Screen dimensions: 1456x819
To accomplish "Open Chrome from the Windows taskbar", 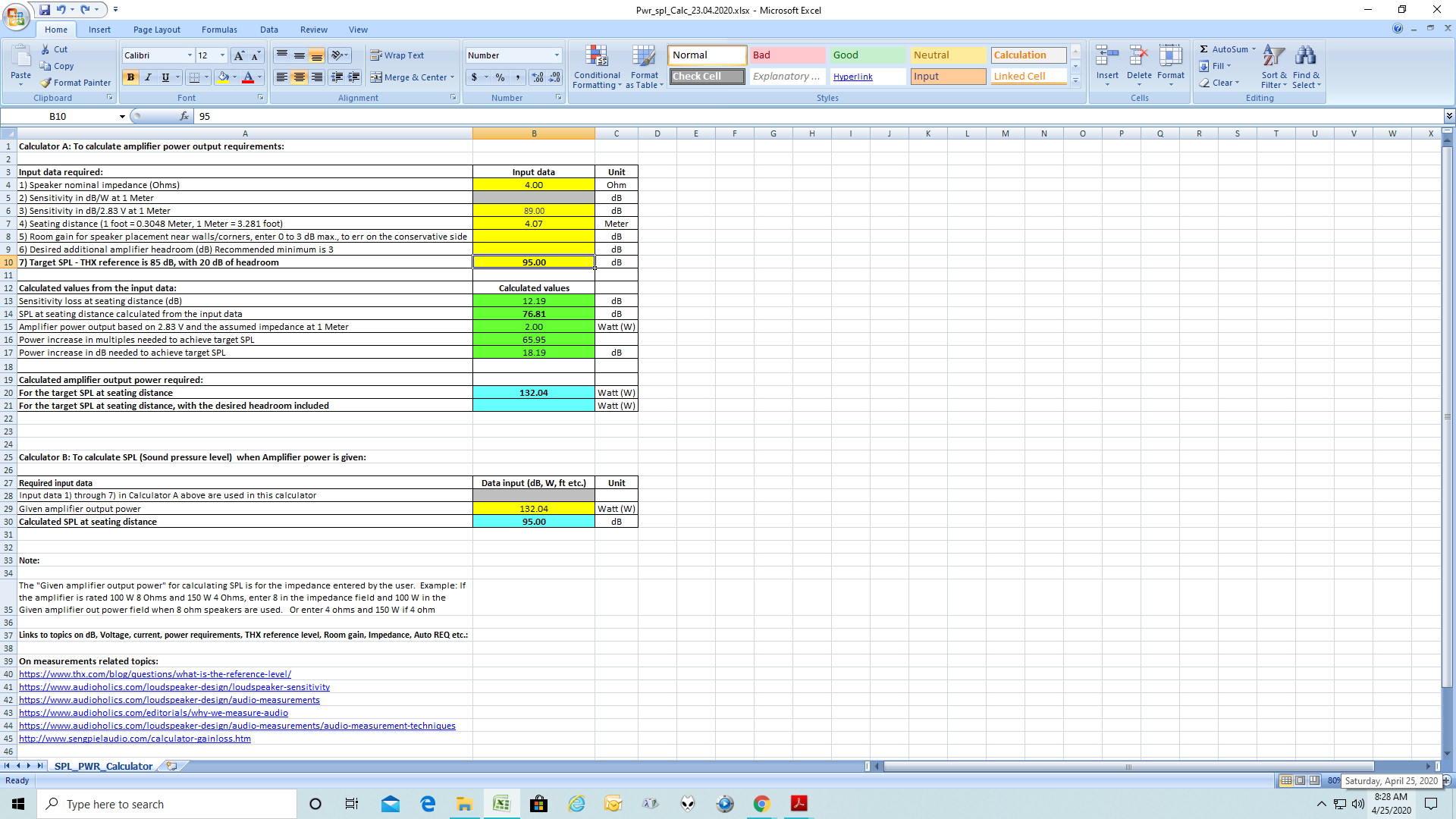I will point(761,804).
